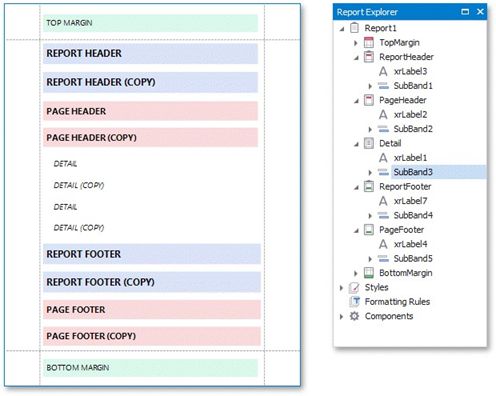This screenshot has height=396, width=496.
Task: Expand the SubBand1 node
Action: (370, 86)
